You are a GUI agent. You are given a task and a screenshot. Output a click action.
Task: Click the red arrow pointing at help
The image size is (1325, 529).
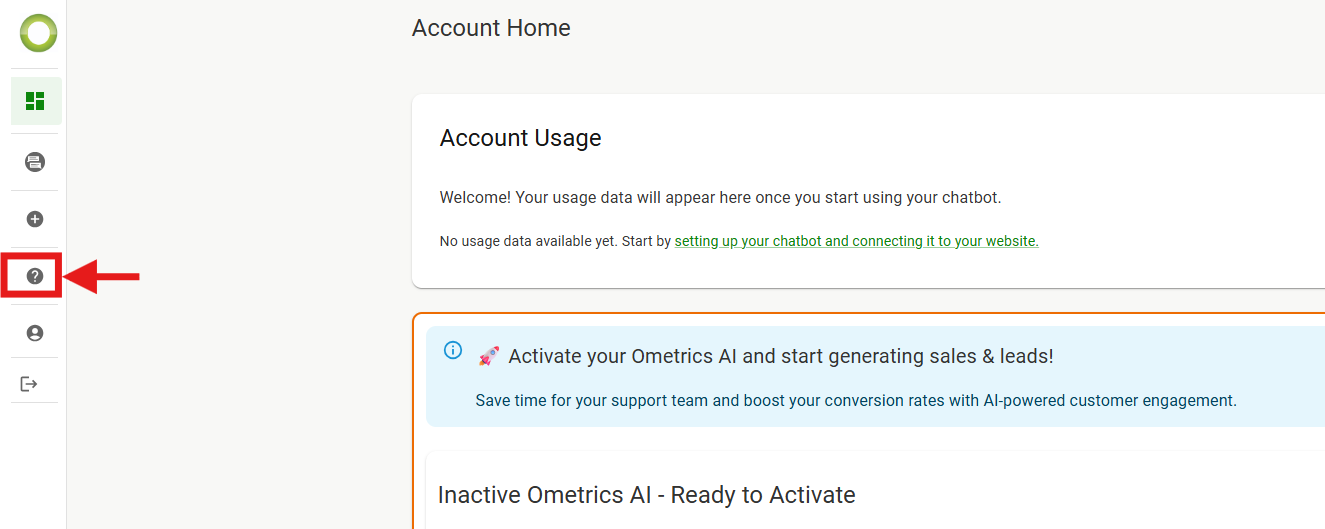tap(105, 277)
